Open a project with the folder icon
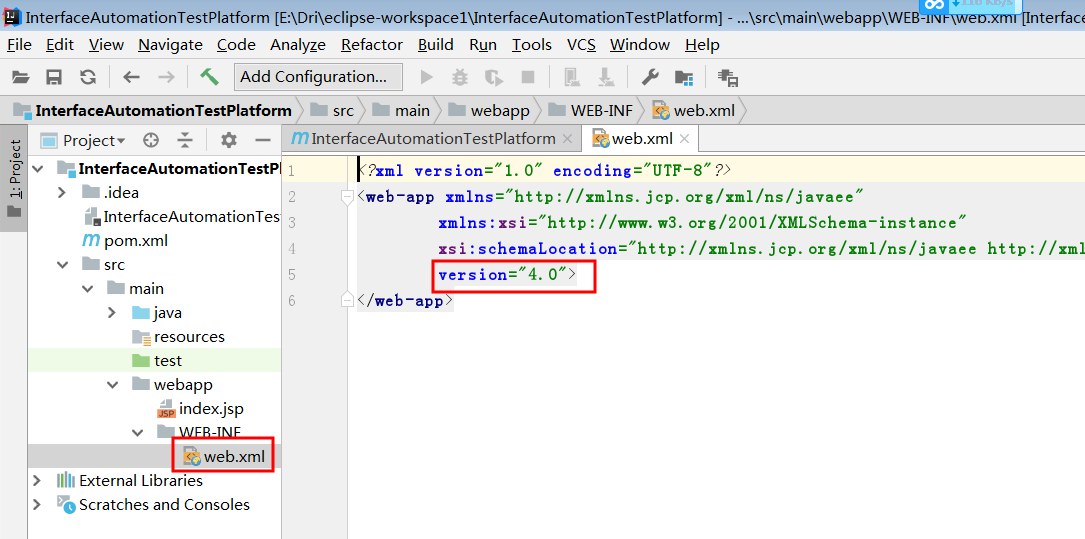This screenshot has width=1085, height=539. (21, 77)
